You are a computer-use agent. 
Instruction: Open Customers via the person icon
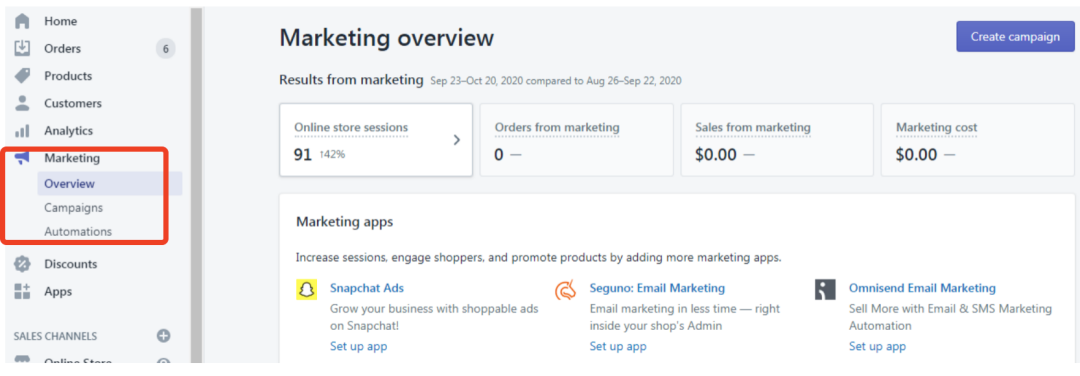22,103
